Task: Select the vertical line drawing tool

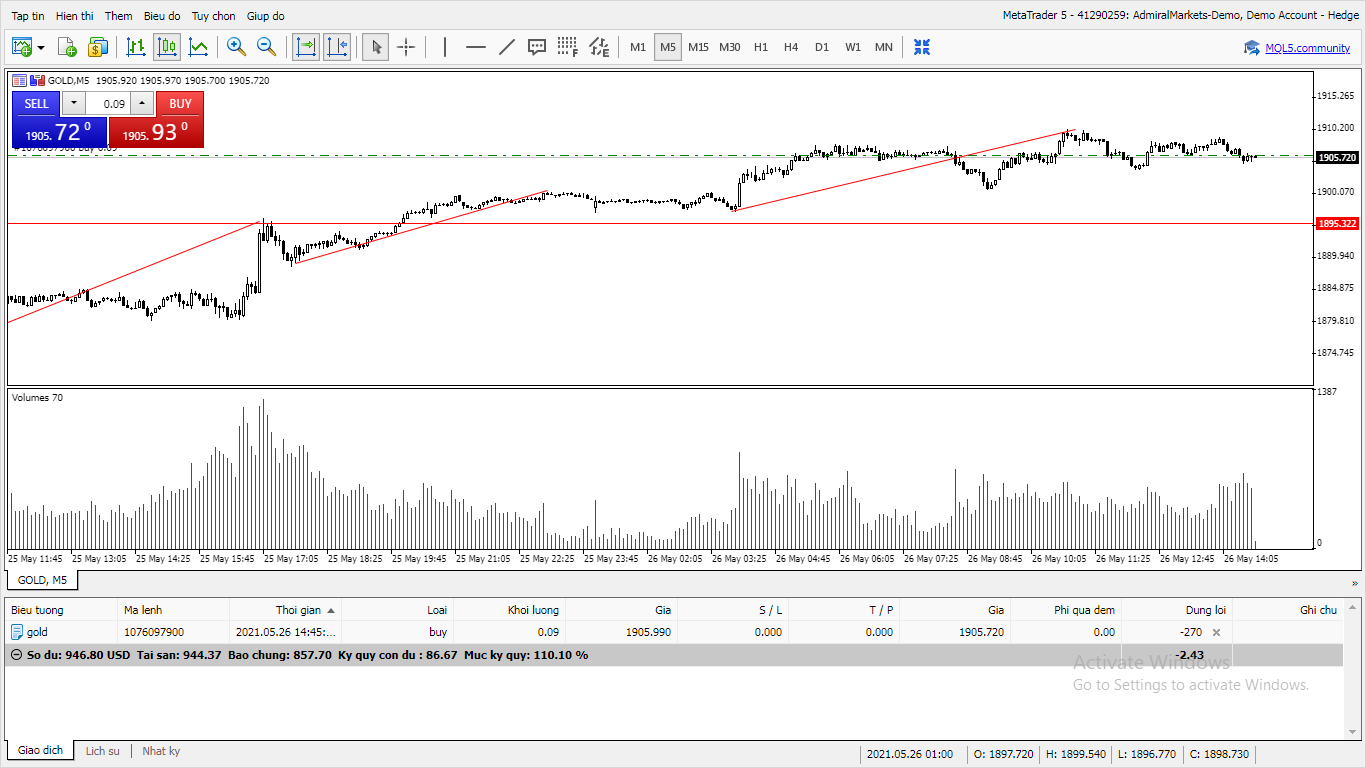Action: [445, 47]
